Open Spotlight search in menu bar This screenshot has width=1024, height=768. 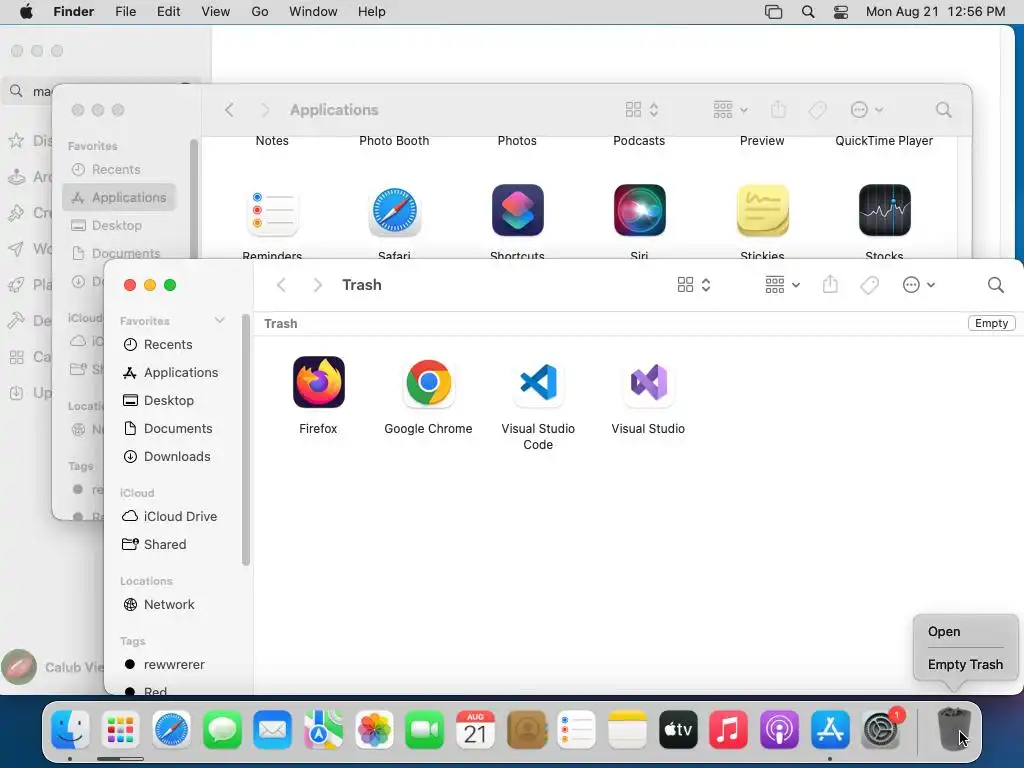click(x=808, y=12)
